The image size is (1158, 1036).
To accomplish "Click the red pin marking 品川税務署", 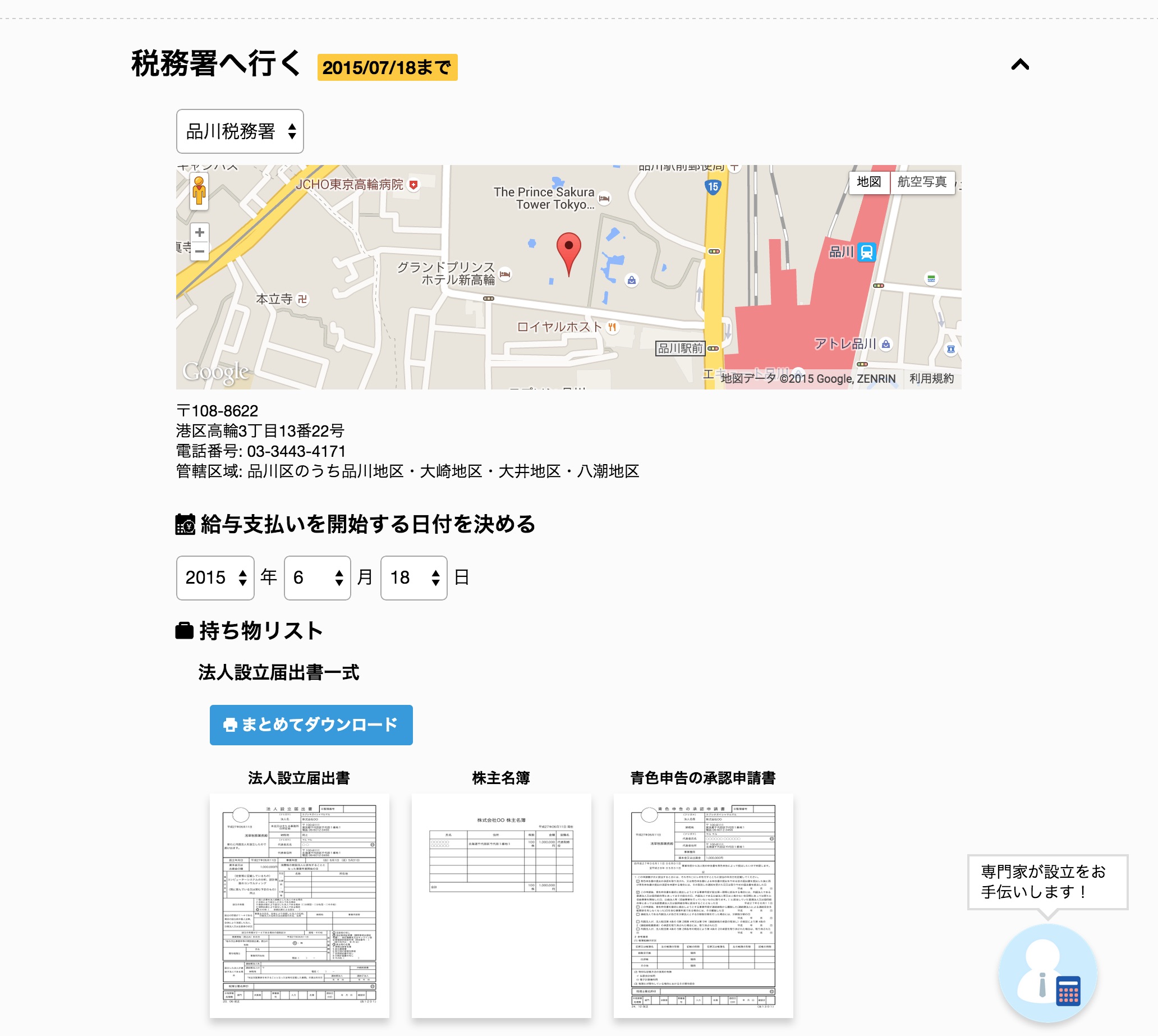I will (x=569, y=250).
